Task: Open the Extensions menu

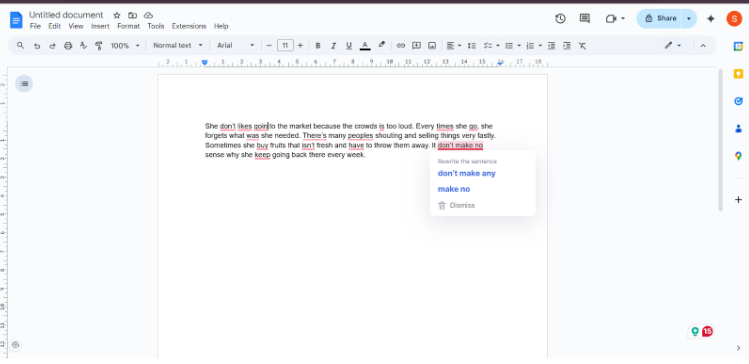Action: click(x=189, y=26)
